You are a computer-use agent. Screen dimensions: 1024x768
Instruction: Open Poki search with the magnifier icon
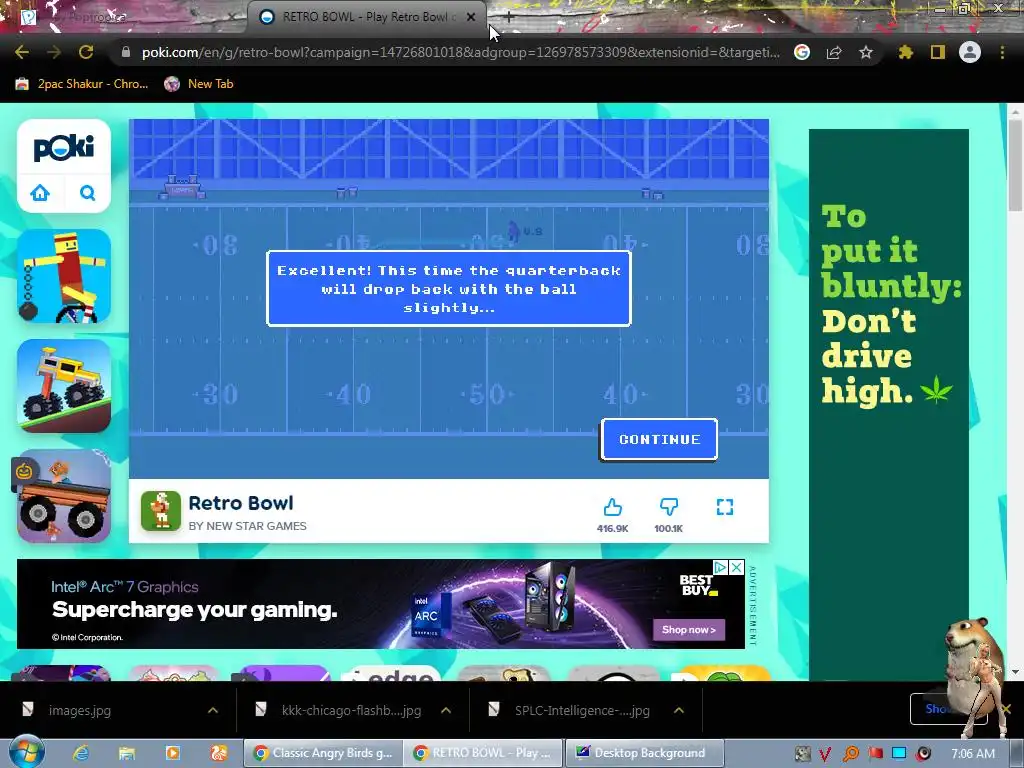[x=88, y=193]
